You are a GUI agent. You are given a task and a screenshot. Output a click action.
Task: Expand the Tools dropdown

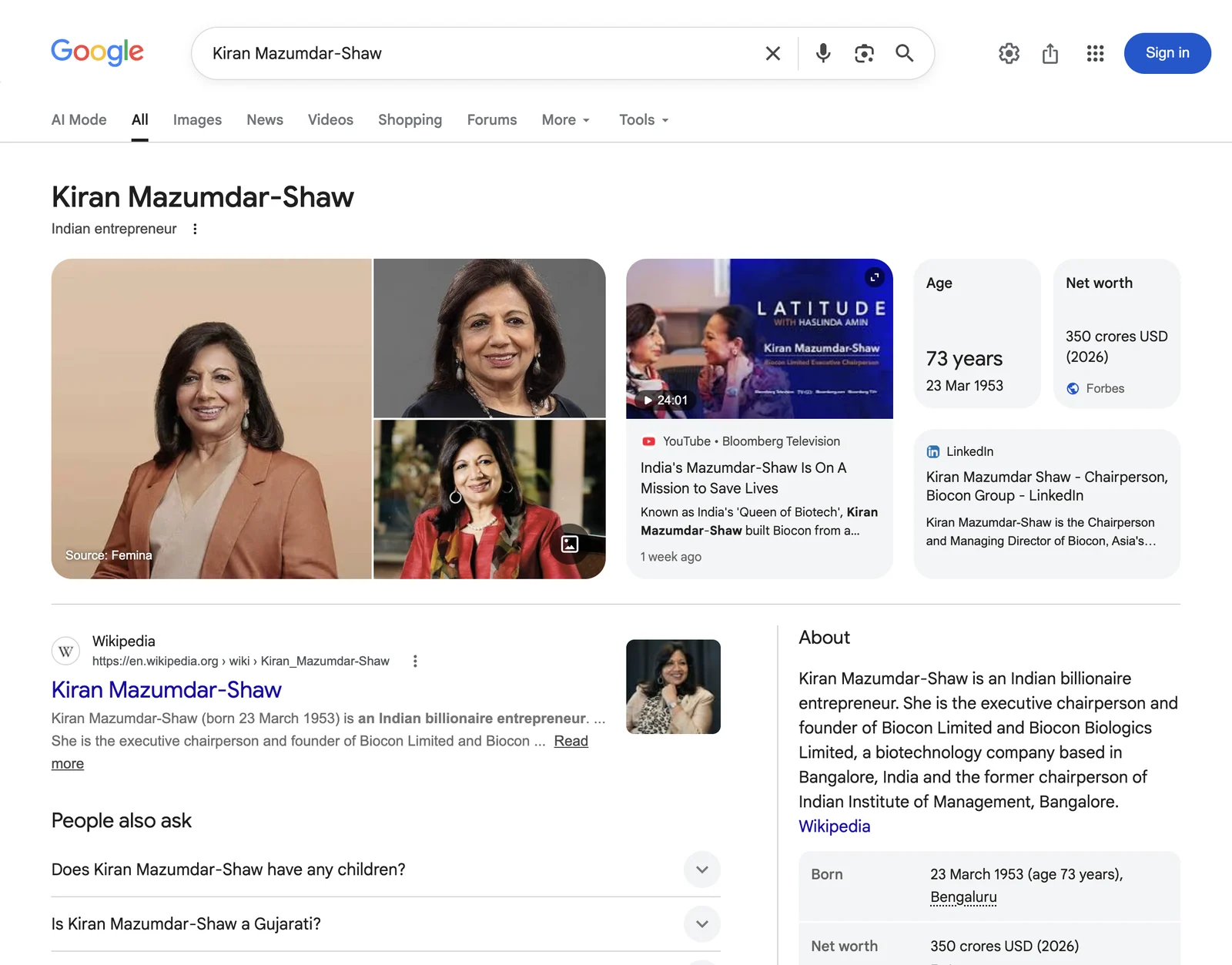coord(644,119)
